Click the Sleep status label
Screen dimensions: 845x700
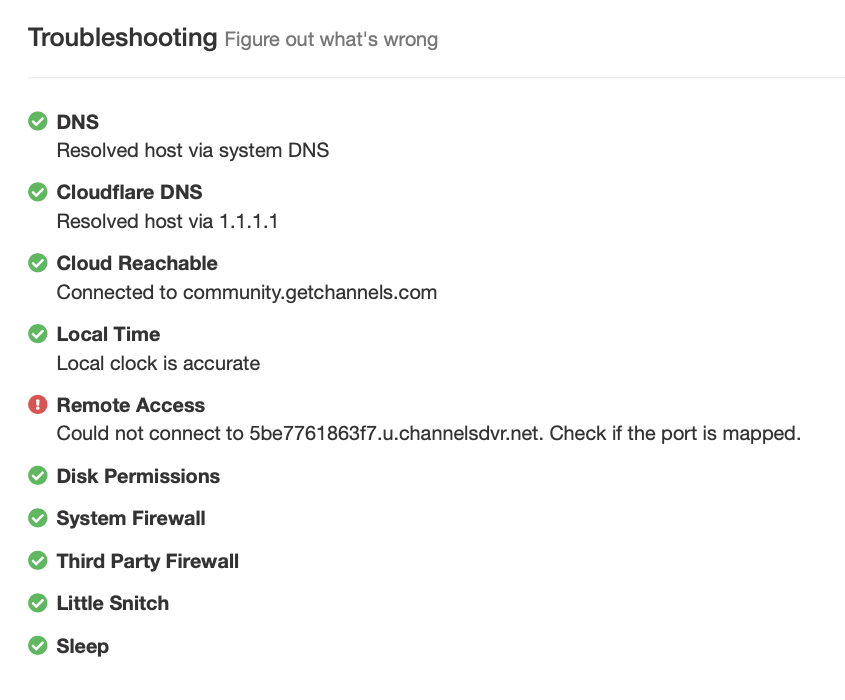82,646
